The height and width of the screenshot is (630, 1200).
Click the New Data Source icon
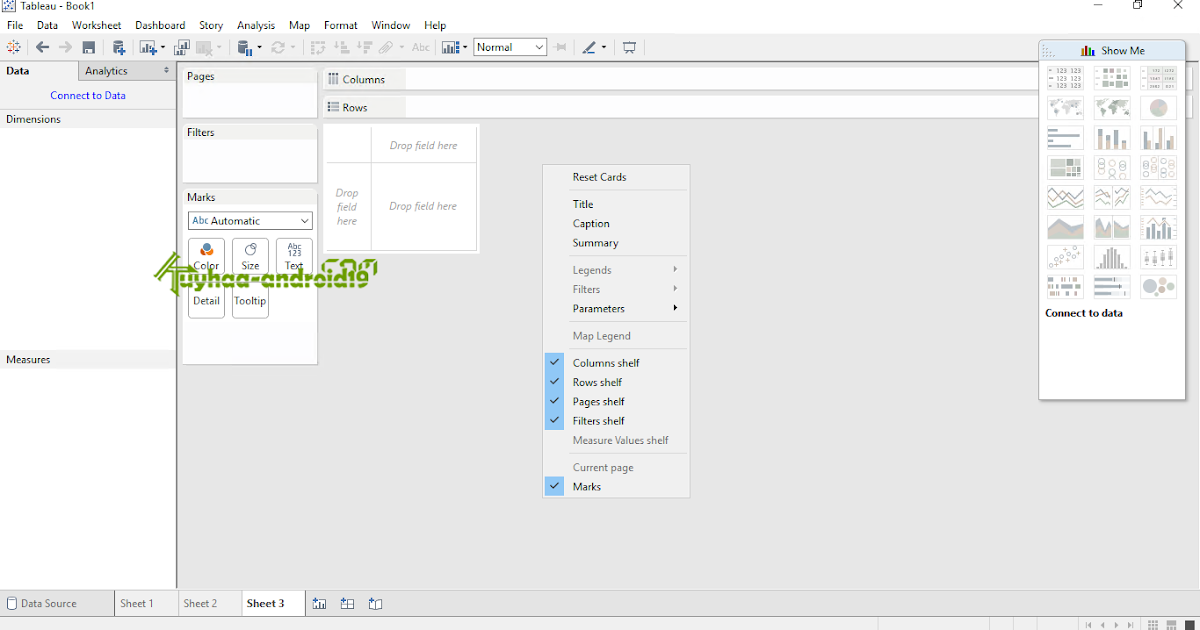(x=119, y=47)
